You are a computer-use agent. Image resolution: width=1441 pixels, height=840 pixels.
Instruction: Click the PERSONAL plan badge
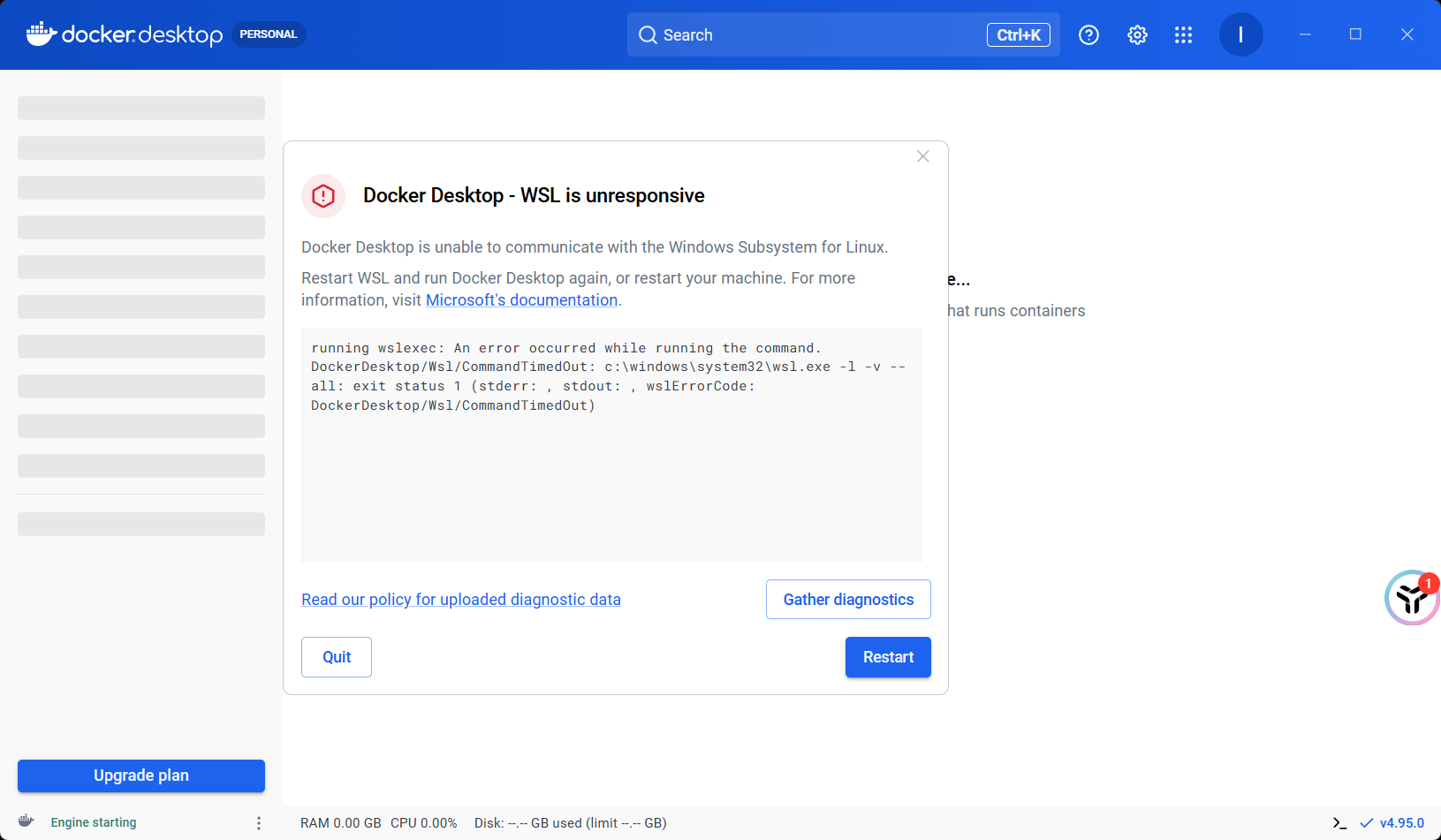(269, 34)
